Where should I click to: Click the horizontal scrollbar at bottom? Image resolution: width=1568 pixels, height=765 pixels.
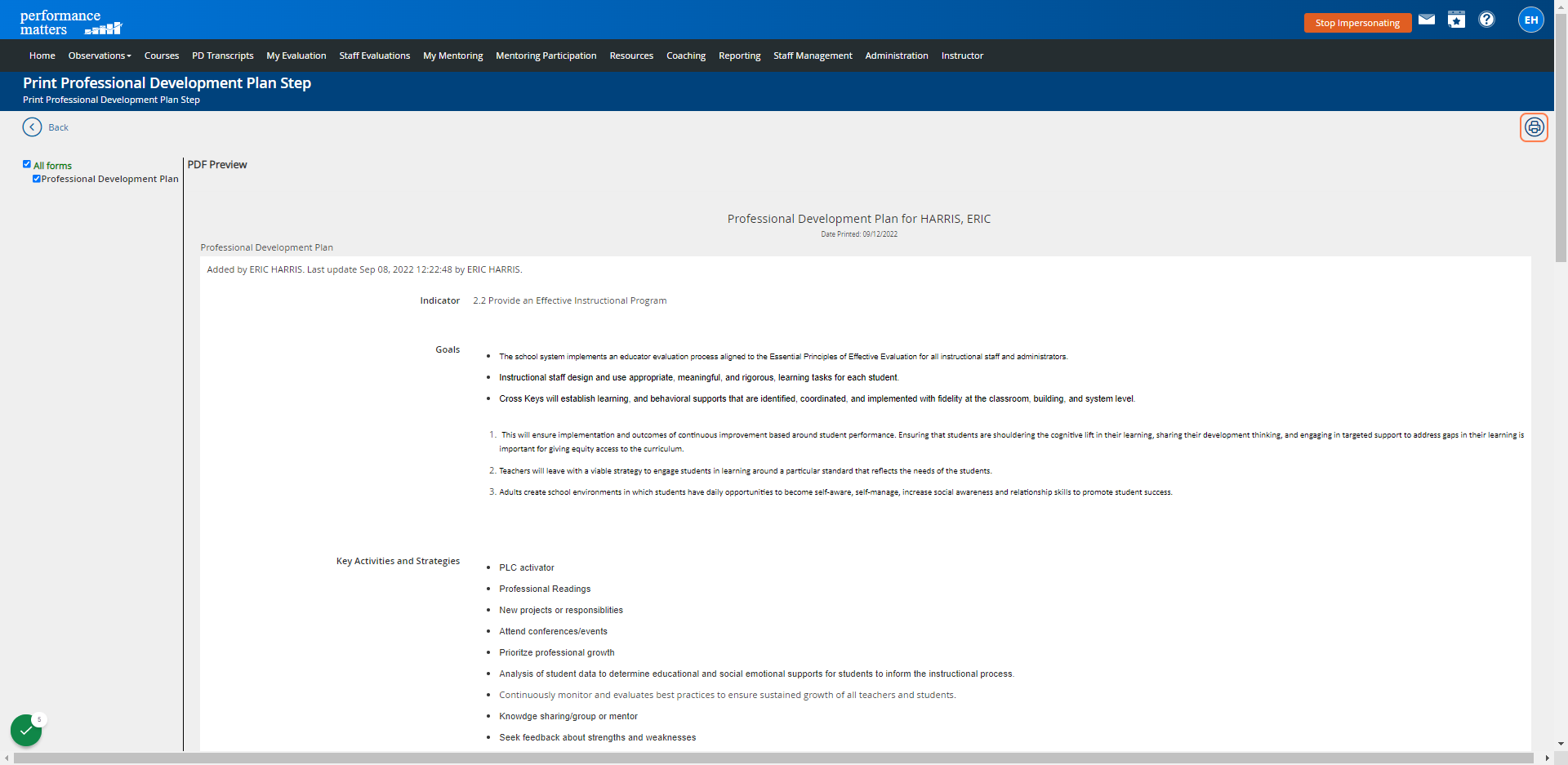pos(773,758)
